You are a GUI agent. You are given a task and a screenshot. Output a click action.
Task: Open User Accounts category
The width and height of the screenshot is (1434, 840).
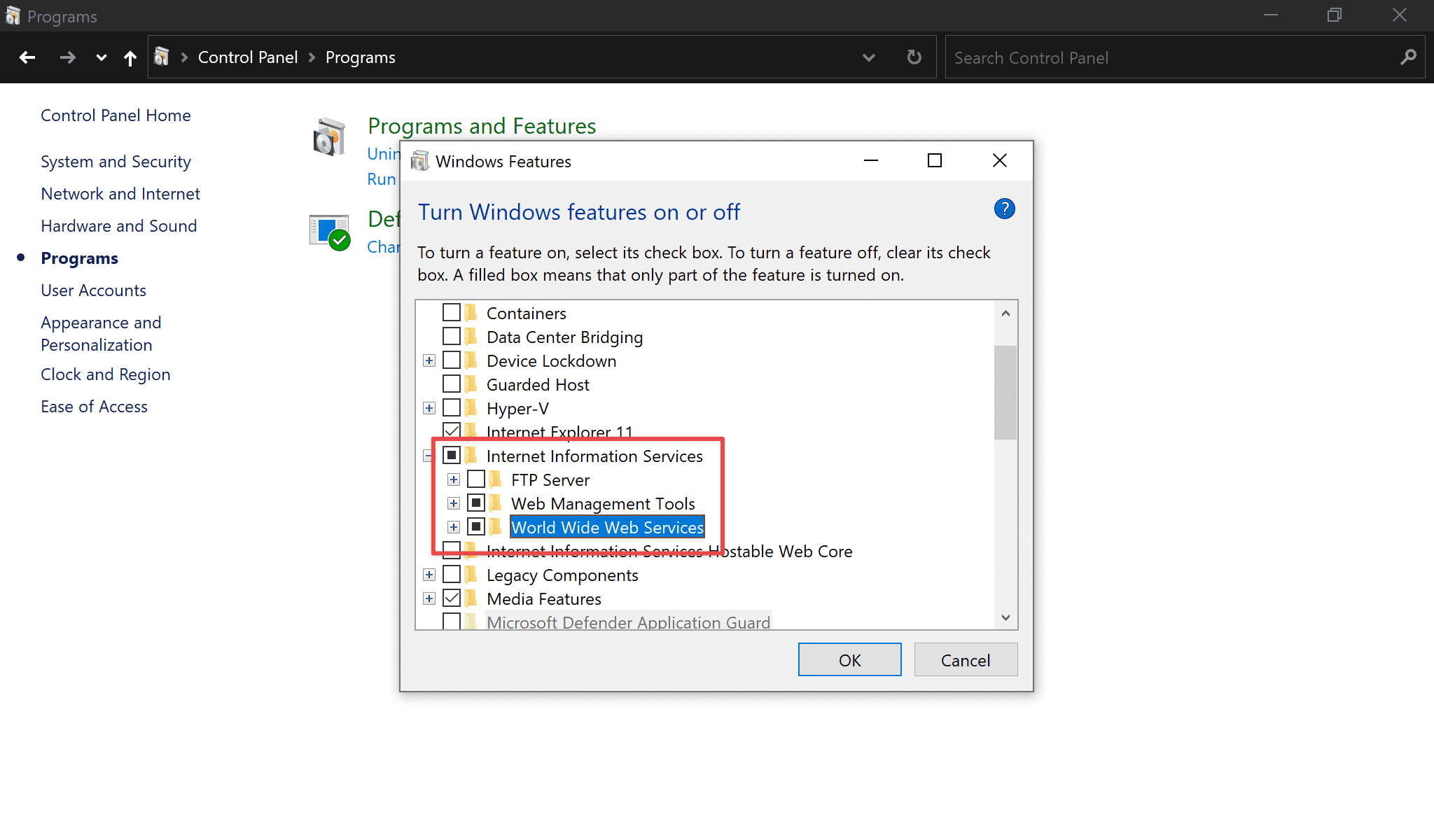pyautogui.click(x=93, y=290)
